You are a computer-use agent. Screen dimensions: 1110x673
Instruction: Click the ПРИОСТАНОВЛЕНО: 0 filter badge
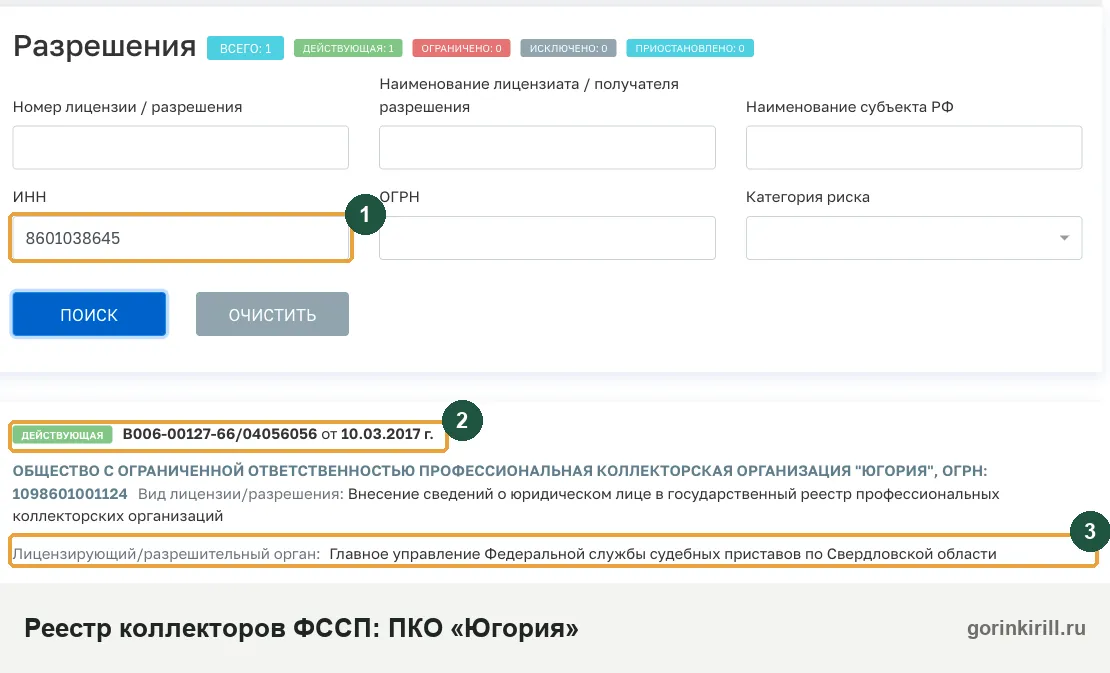tap(690, 48)
